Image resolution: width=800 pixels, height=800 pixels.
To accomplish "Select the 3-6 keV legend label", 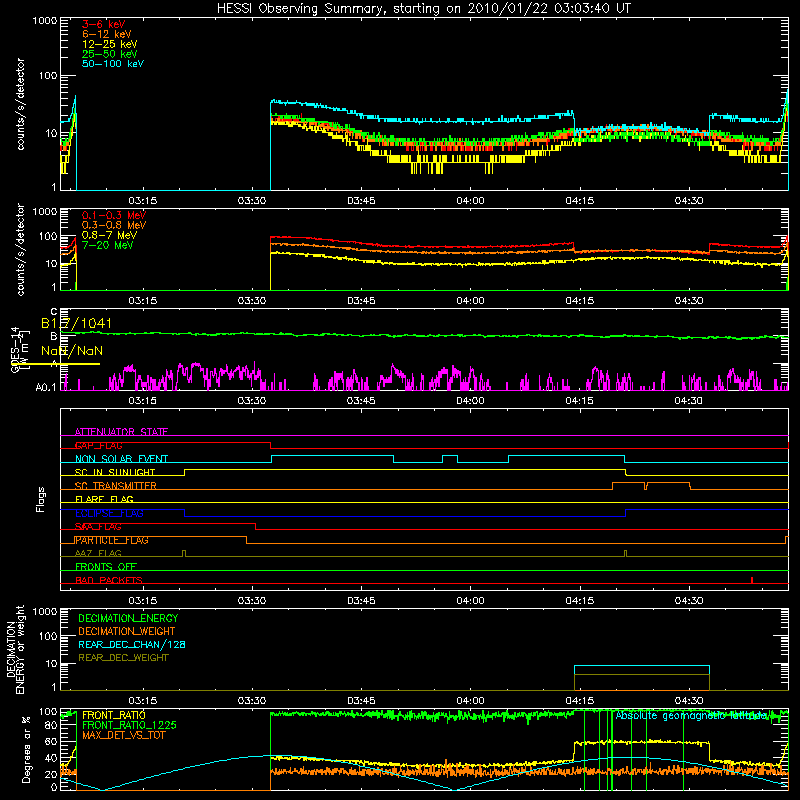I will [103, 24].
